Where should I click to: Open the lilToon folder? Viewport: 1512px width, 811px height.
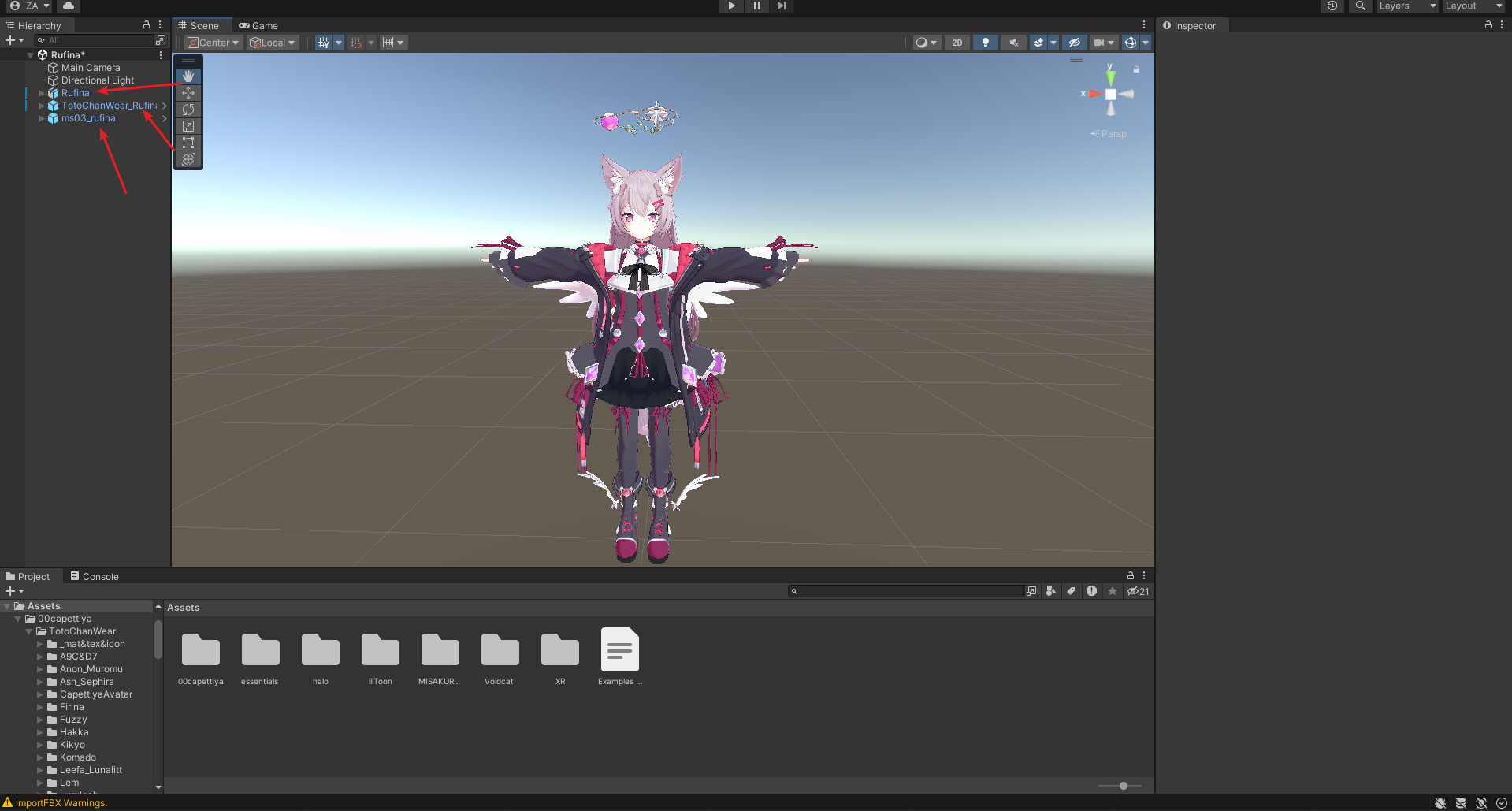380,651
